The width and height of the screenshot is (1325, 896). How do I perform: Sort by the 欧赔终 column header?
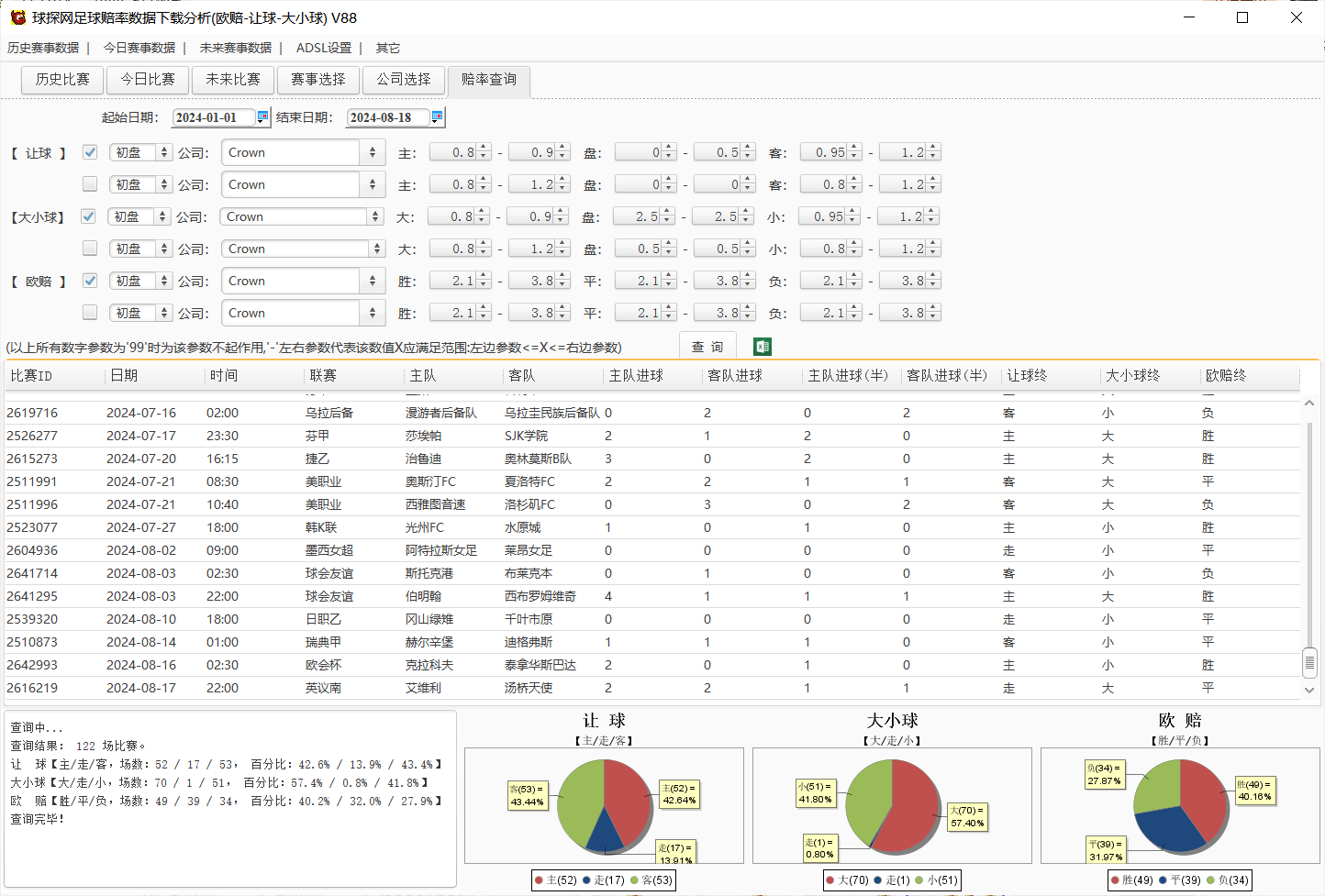(1250, 376)
